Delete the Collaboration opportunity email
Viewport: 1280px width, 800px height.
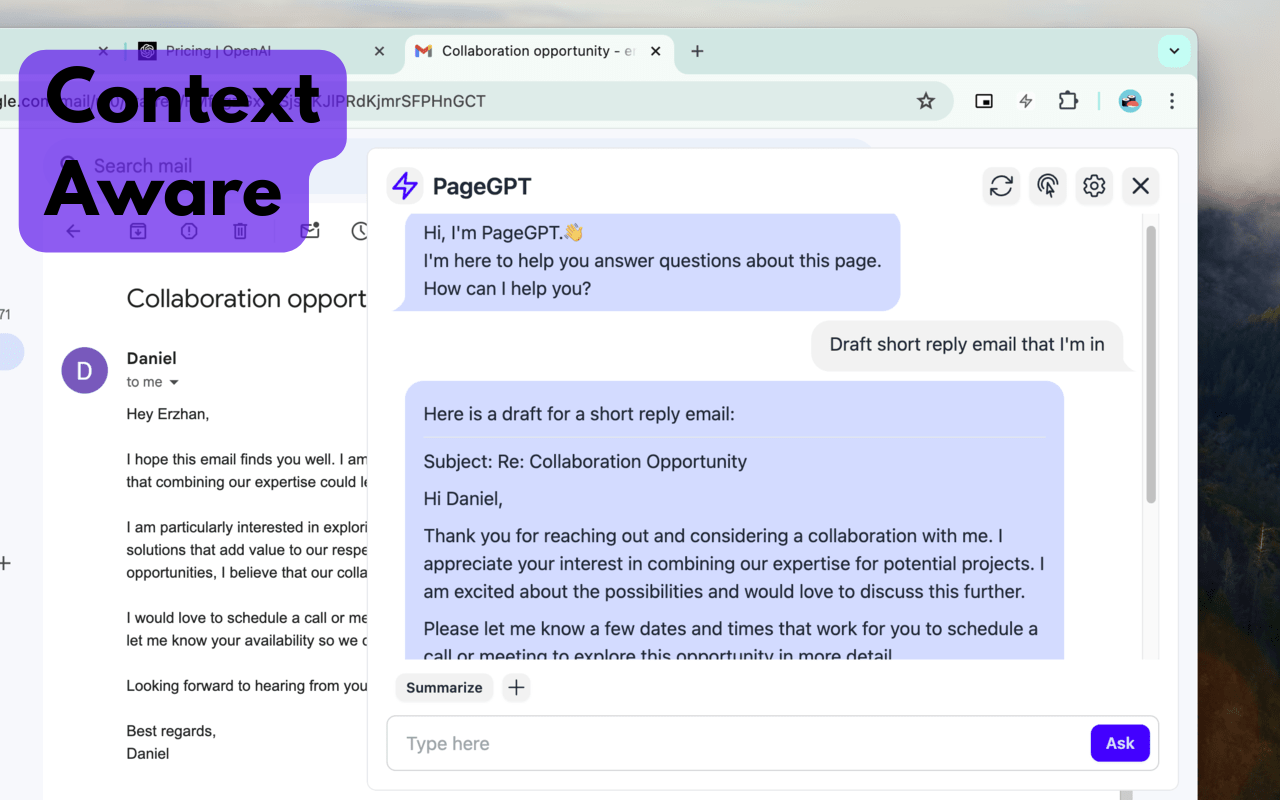point(240,230)
